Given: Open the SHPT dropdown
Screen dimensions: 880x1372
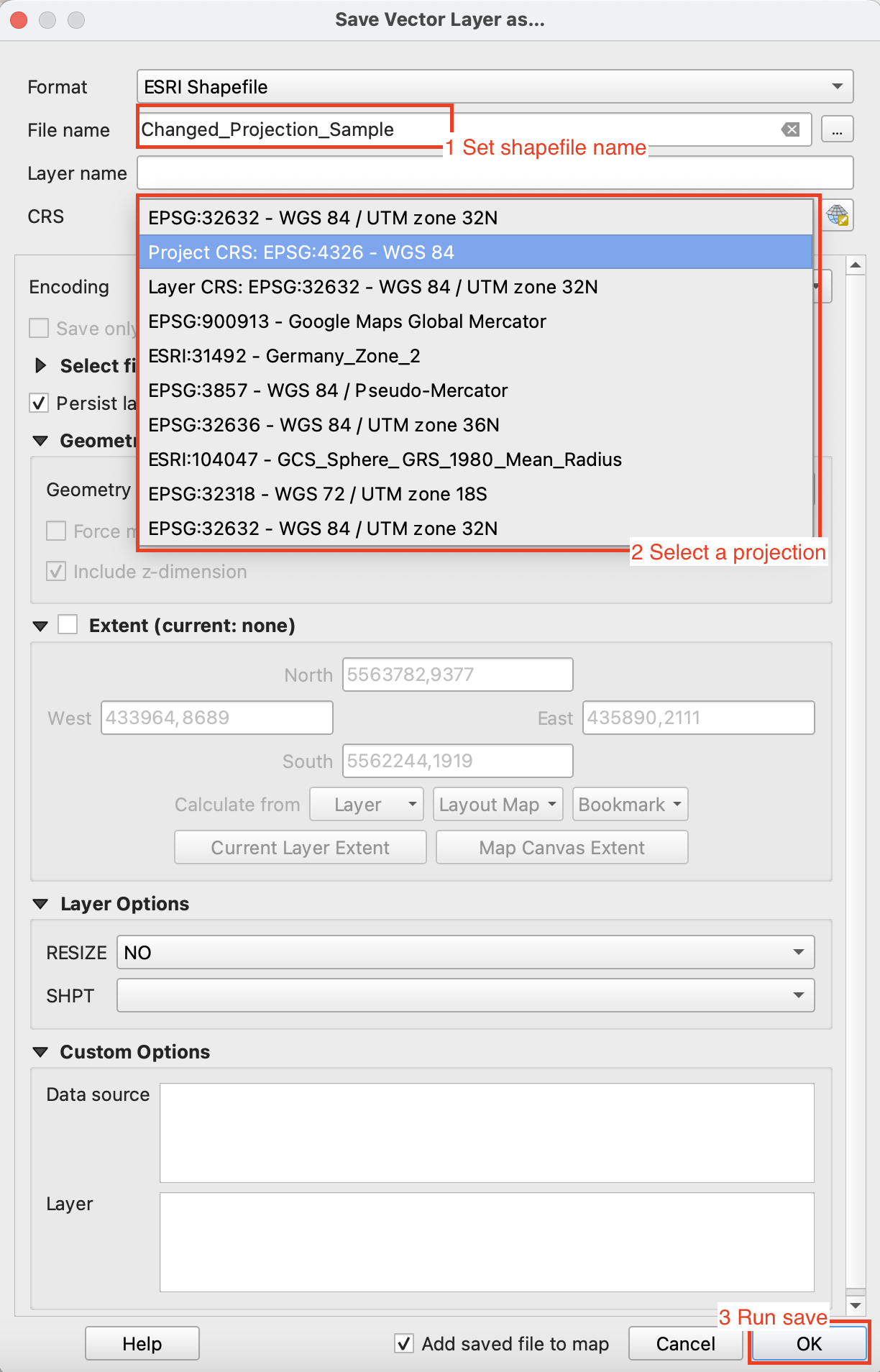Looking at the screenshot, I should click(x=465, y=995).
